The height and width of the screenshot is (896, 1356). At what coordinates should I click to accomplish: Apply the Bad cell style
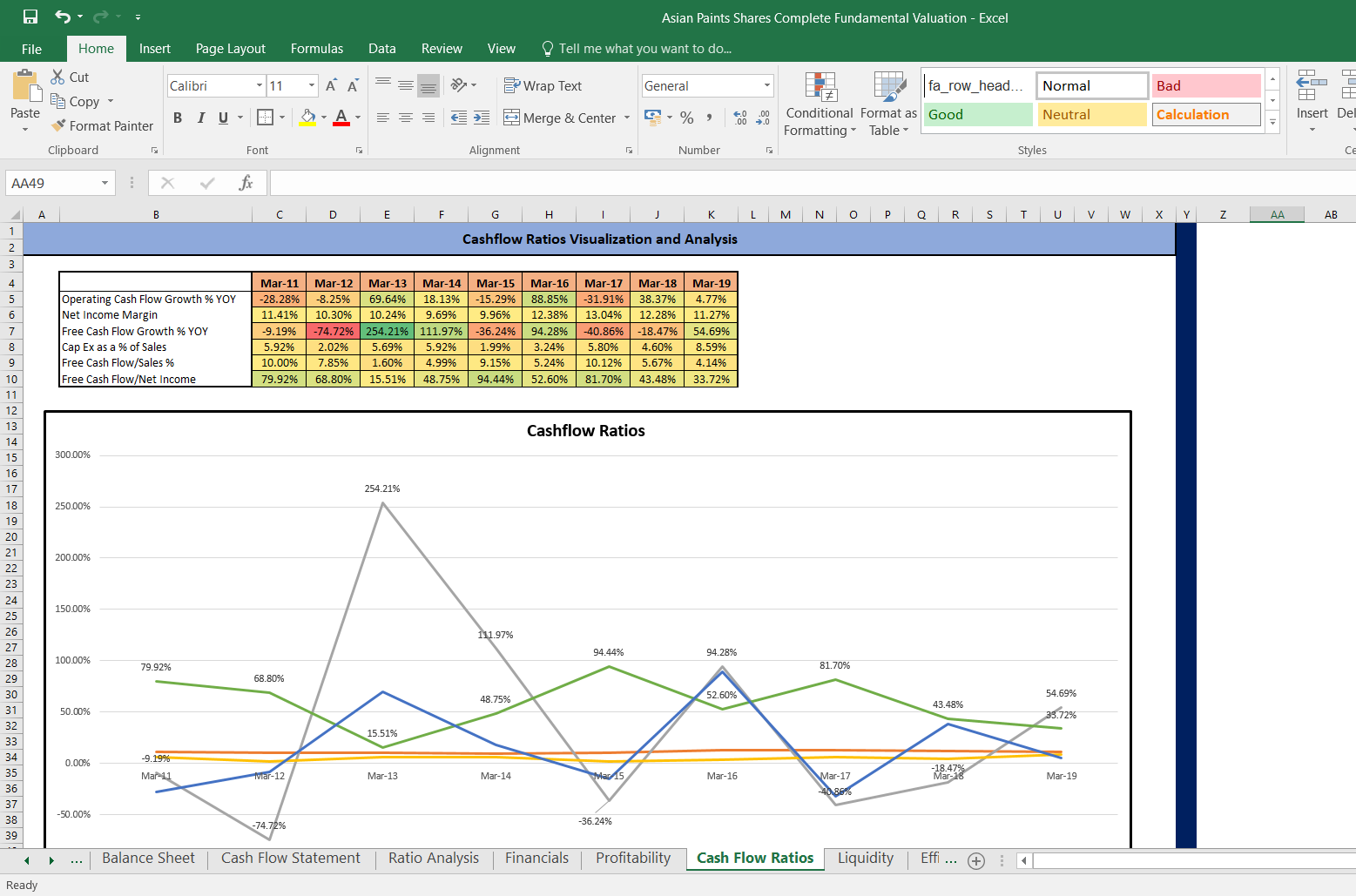[x=1206, y=85]
